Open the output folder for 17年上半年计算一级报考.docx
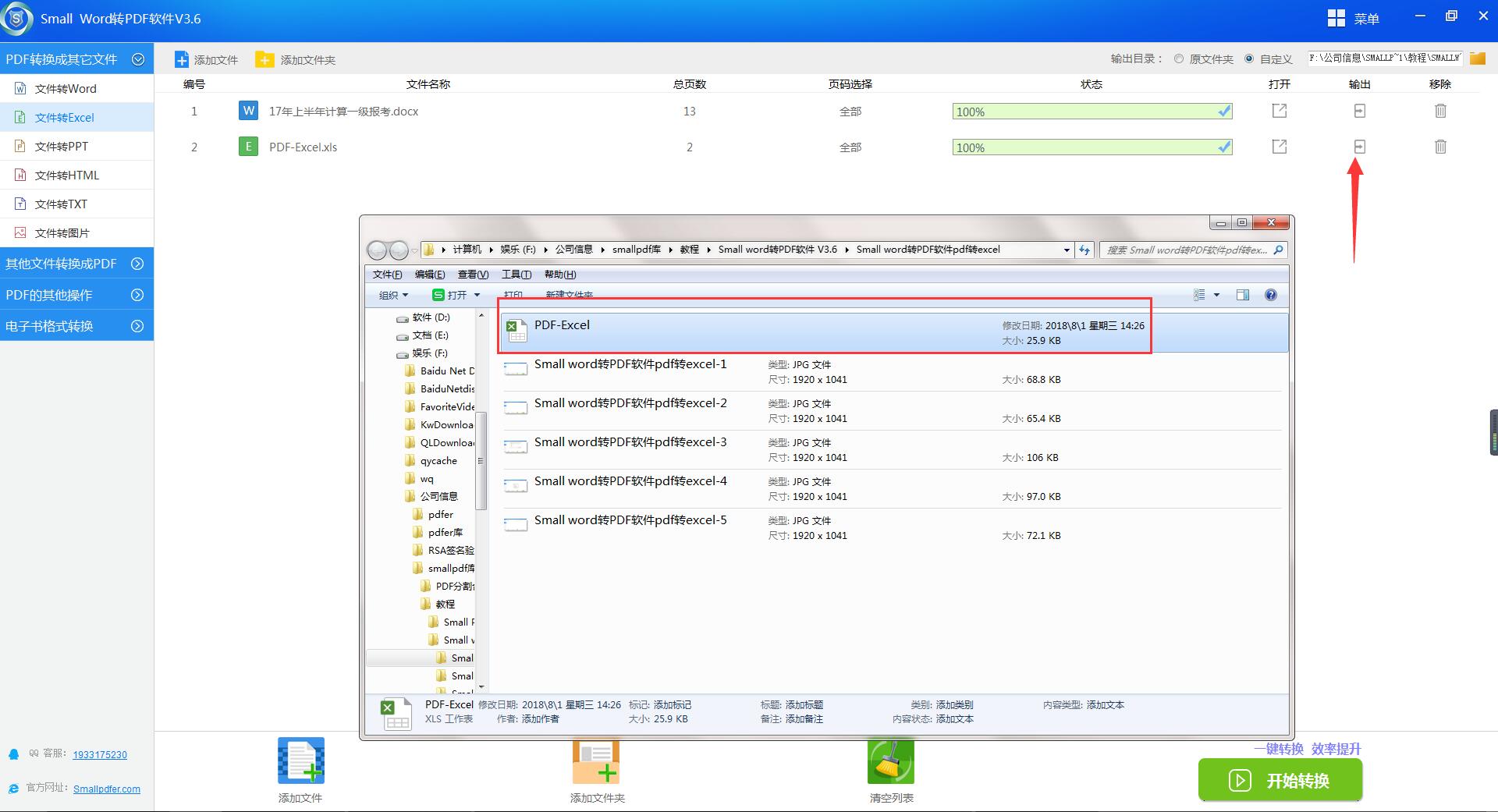Viewport: 1498px width, 812px height. click(x=1359, y=112)
